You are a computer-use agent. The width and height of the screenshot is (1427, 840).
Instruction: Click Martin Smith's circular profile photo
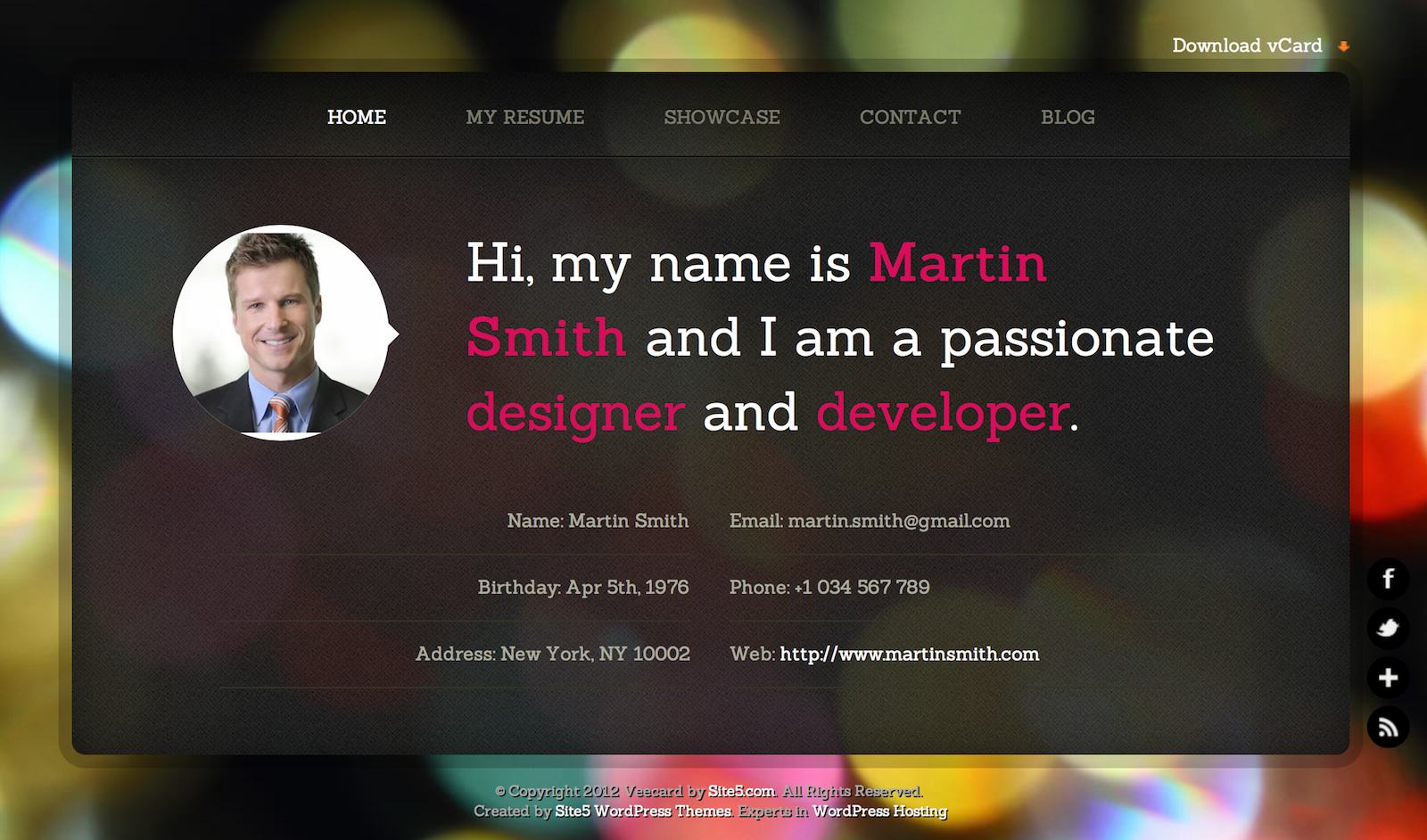click(x=281, y=333)
